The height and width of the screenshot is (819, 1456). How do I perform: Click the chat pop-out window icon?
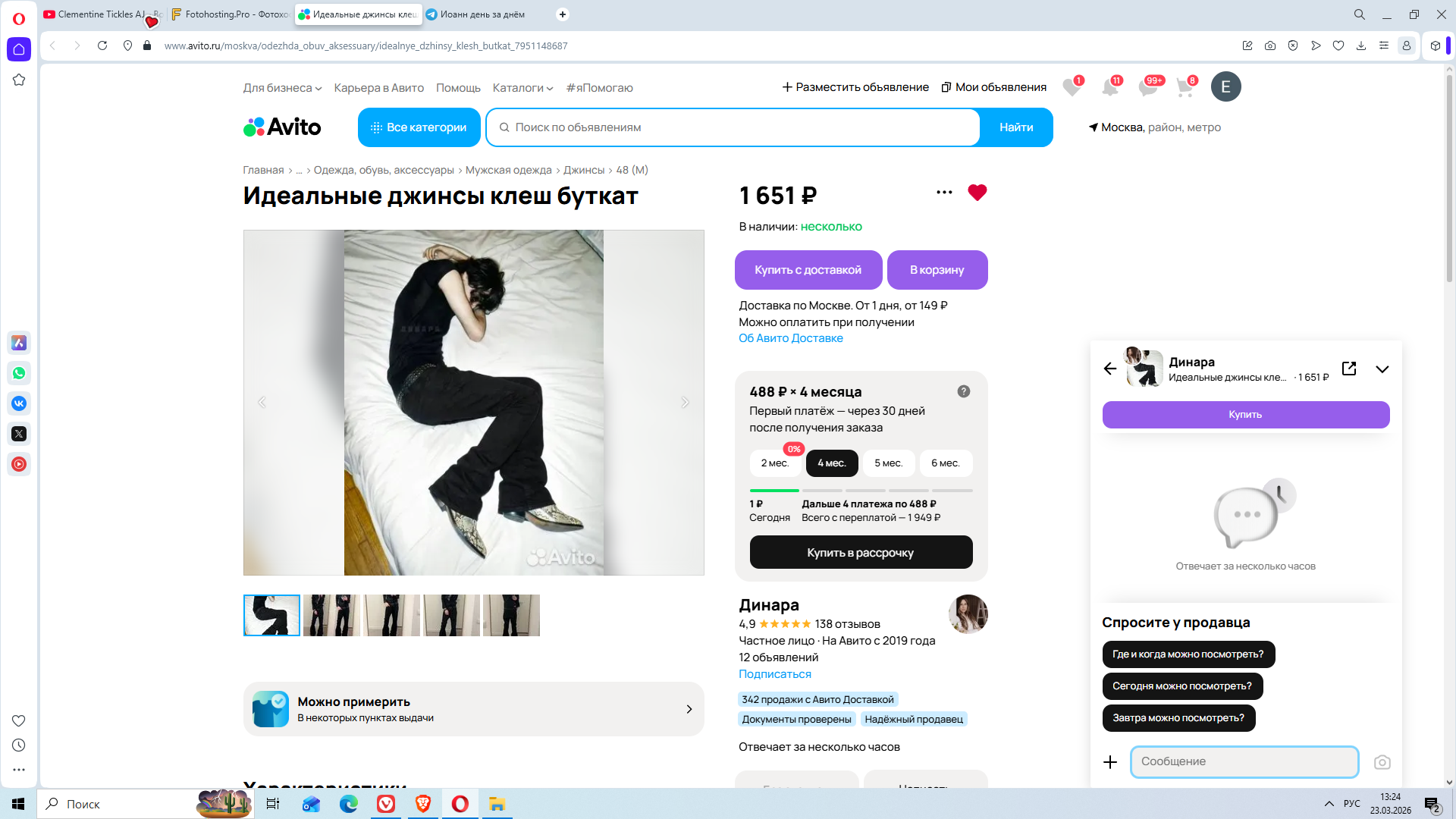(x=1349, y=369)
